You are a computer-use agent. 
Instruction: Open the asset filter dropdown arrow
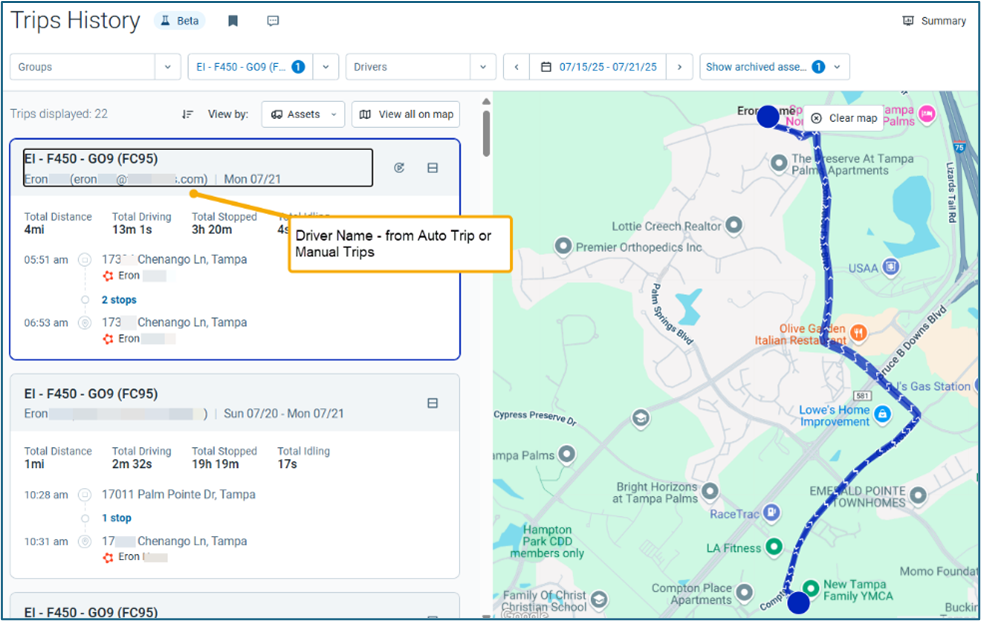(326, 67)
